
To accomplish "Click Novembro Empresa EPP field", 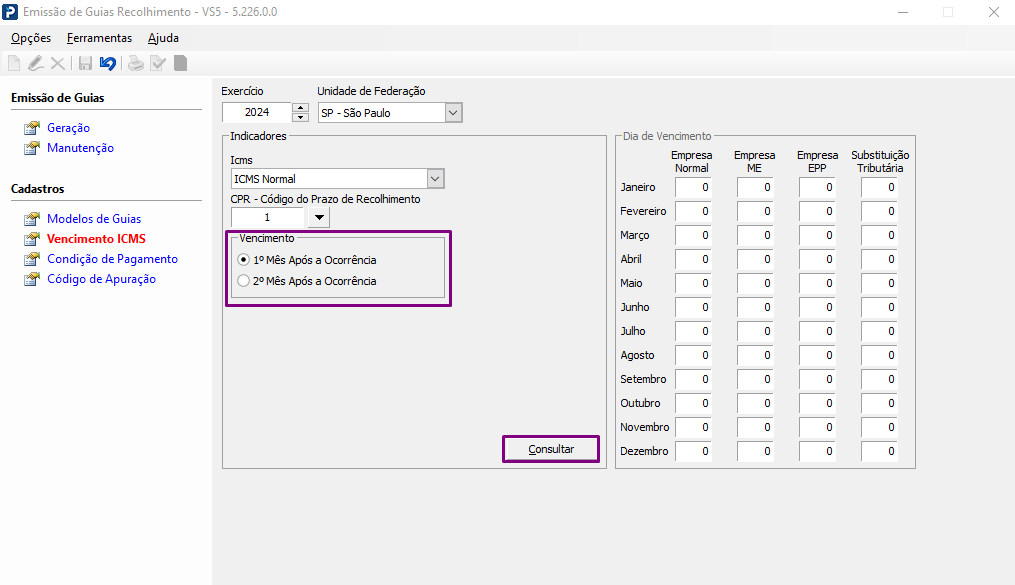I will pyautogui.click(x=818, y=427).
